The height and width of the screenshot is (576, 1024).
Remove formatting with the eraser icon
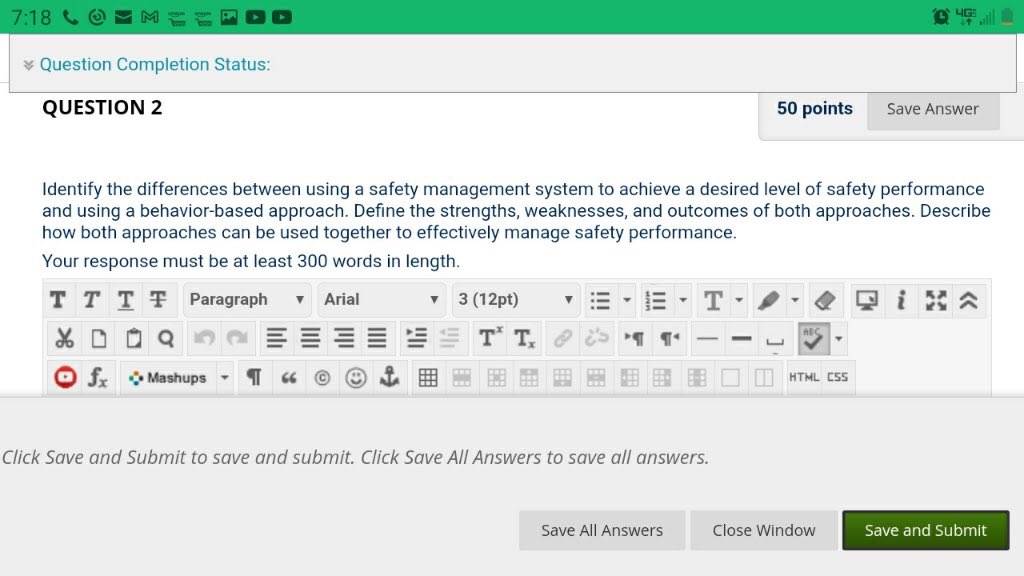pos(825,300)
